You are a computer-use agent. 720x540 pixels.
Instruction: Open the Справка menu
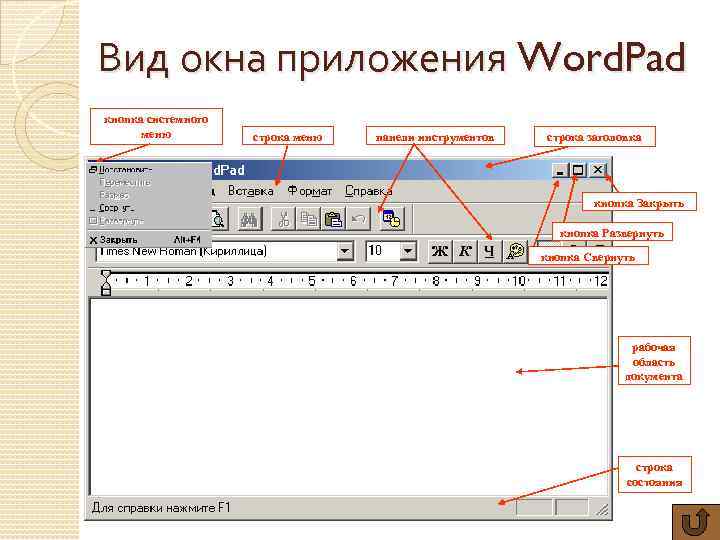(x=369, y=191)
